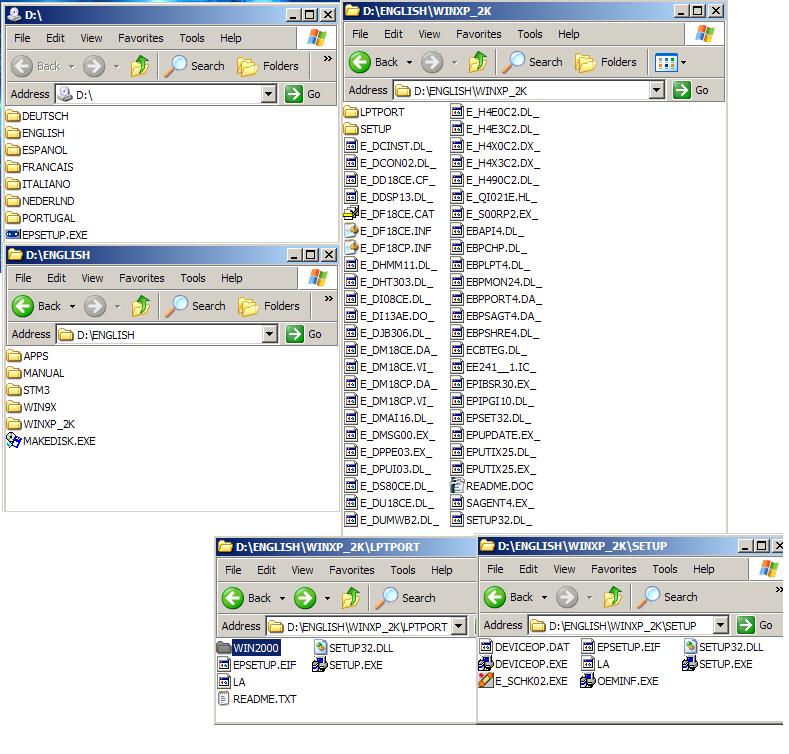The height and width of the screenshot is (754, 789).
Task: Select E_DF18CE.INF file
Action: [x=388, y=232]
